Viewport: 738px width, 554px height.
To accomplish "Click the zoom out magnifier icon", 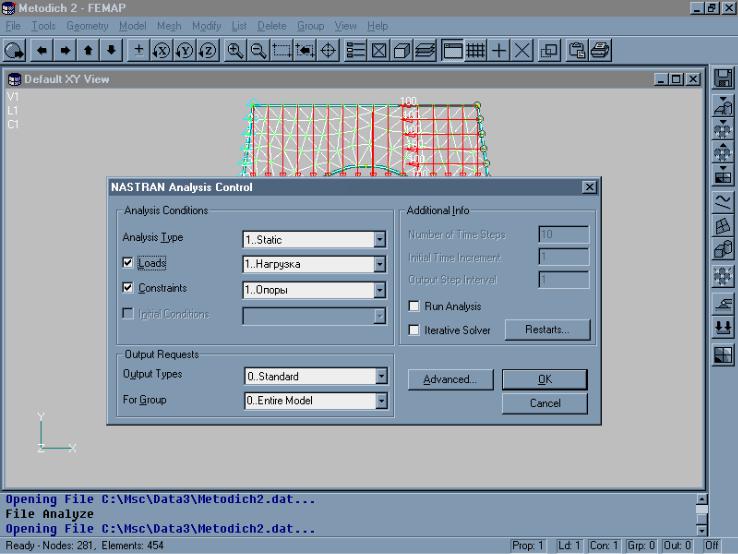I will (258, 50).
